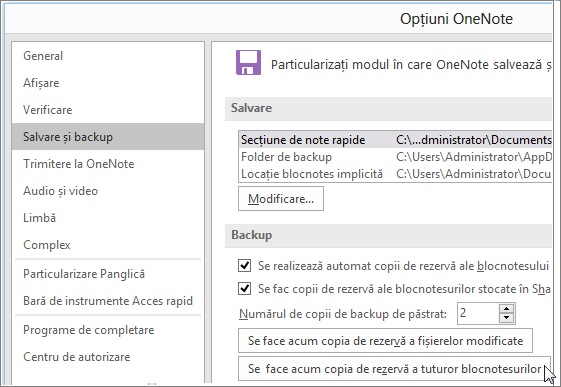
Task: Click the Backup section header
Action: [388, 235]
